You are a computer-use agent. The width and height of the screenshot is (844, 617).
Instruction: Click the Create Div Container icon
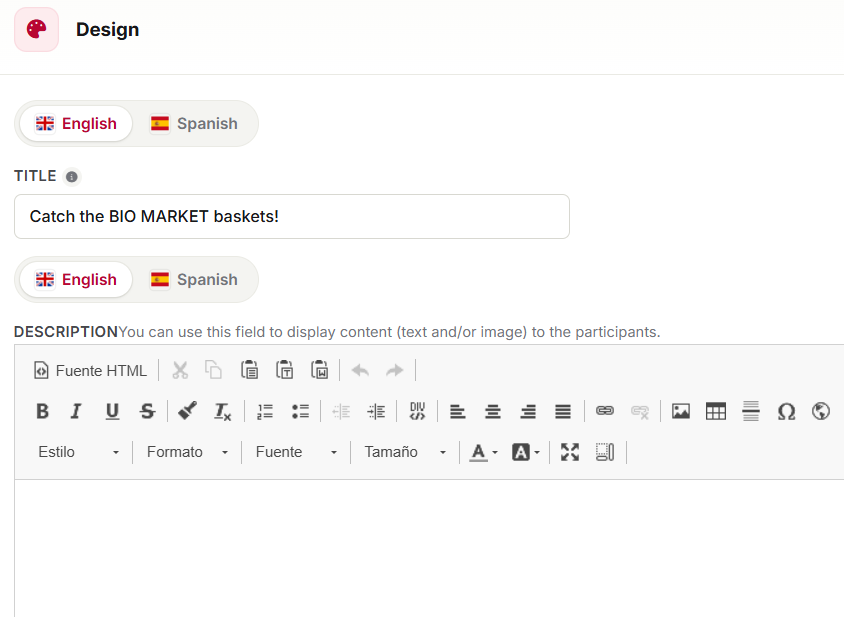(417, 412)
